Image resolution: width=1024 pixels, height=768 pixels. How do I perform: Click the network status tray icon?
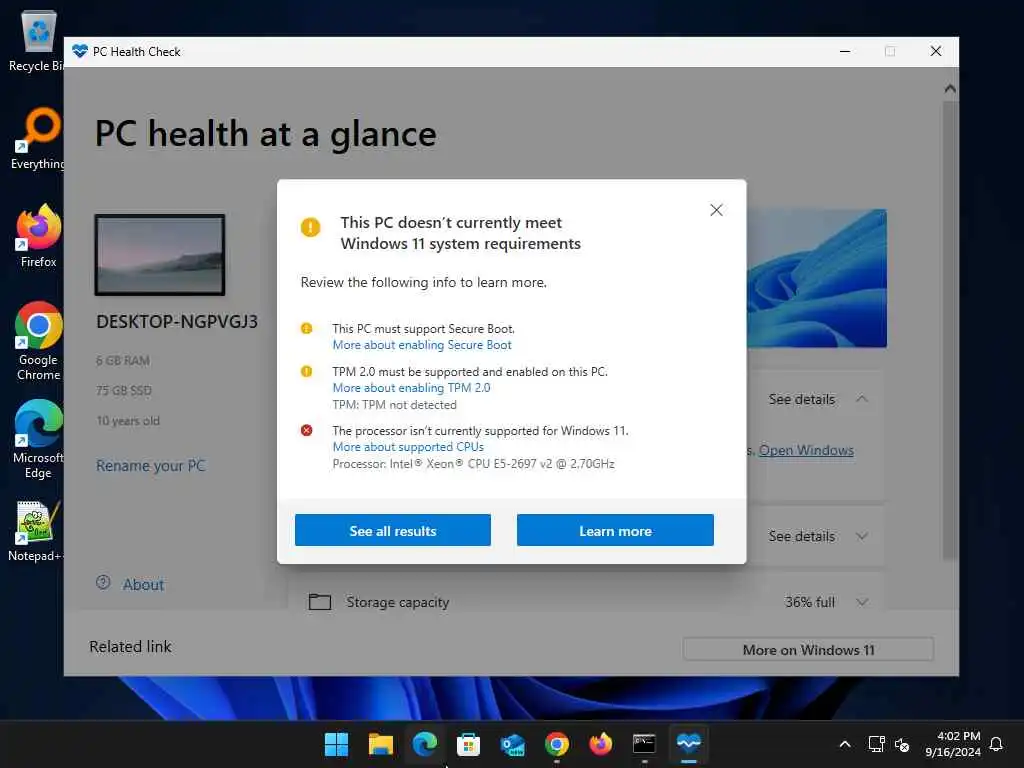(x=876, y=744)
